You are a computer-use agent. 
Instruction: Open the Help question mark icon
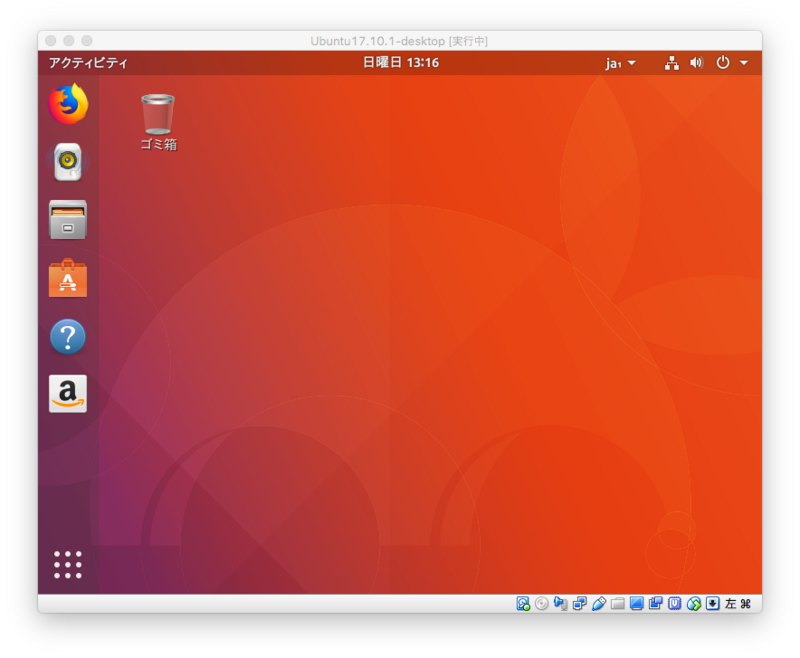click(x=68, y=337)
